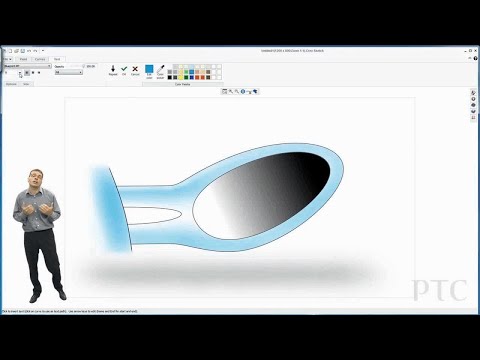The height and width of the screenshot is (360, 480).
Task: Click the zoom in magnifier icon
Action: pyautogui.click(x=231, y=91)
